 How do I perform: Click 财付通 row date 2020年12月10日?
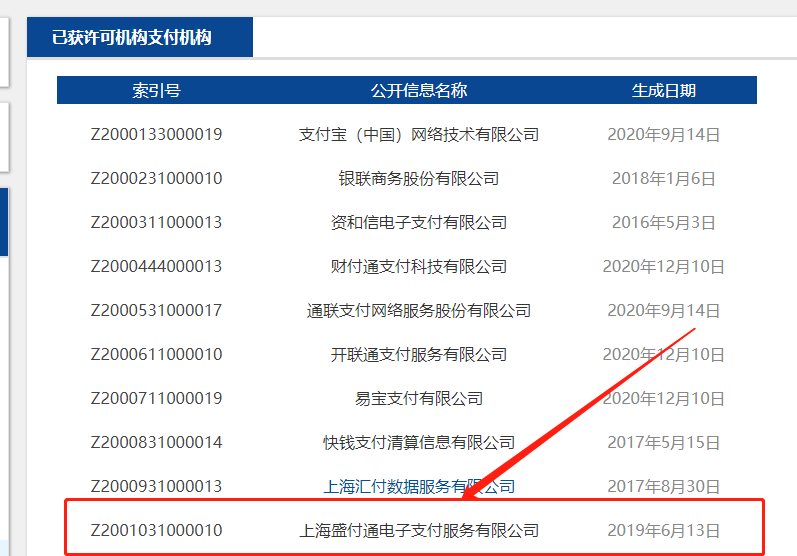(663, 266)
